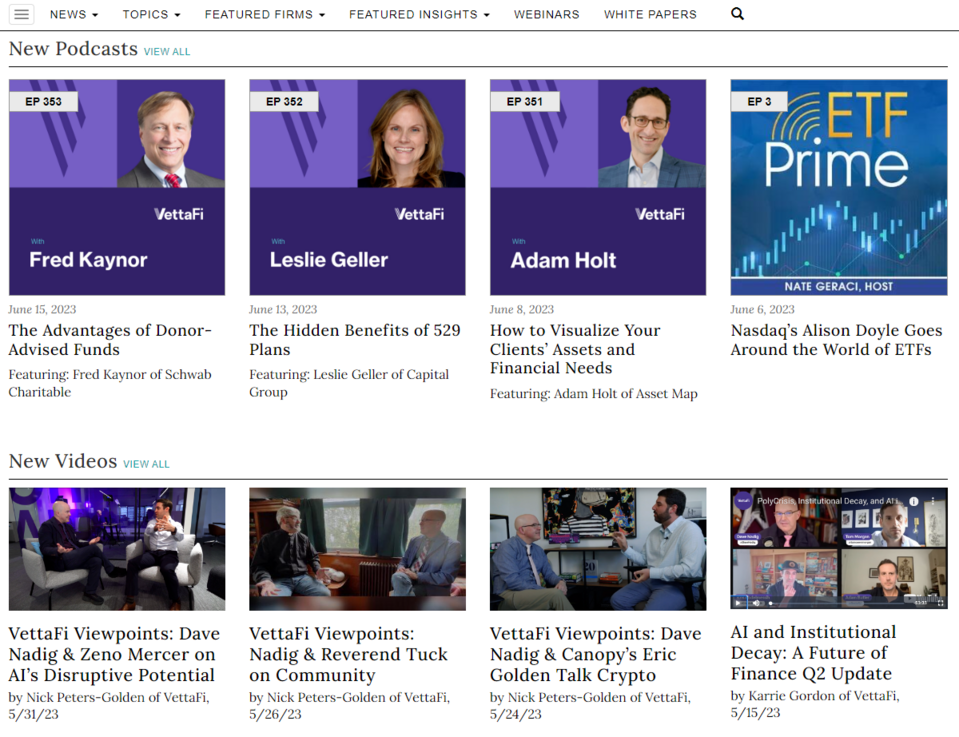Expand the FEATURED FIRMS dropdown
The height and width of the screenshot is (737, 959).
pyautogui.click(x=265, y=14)
